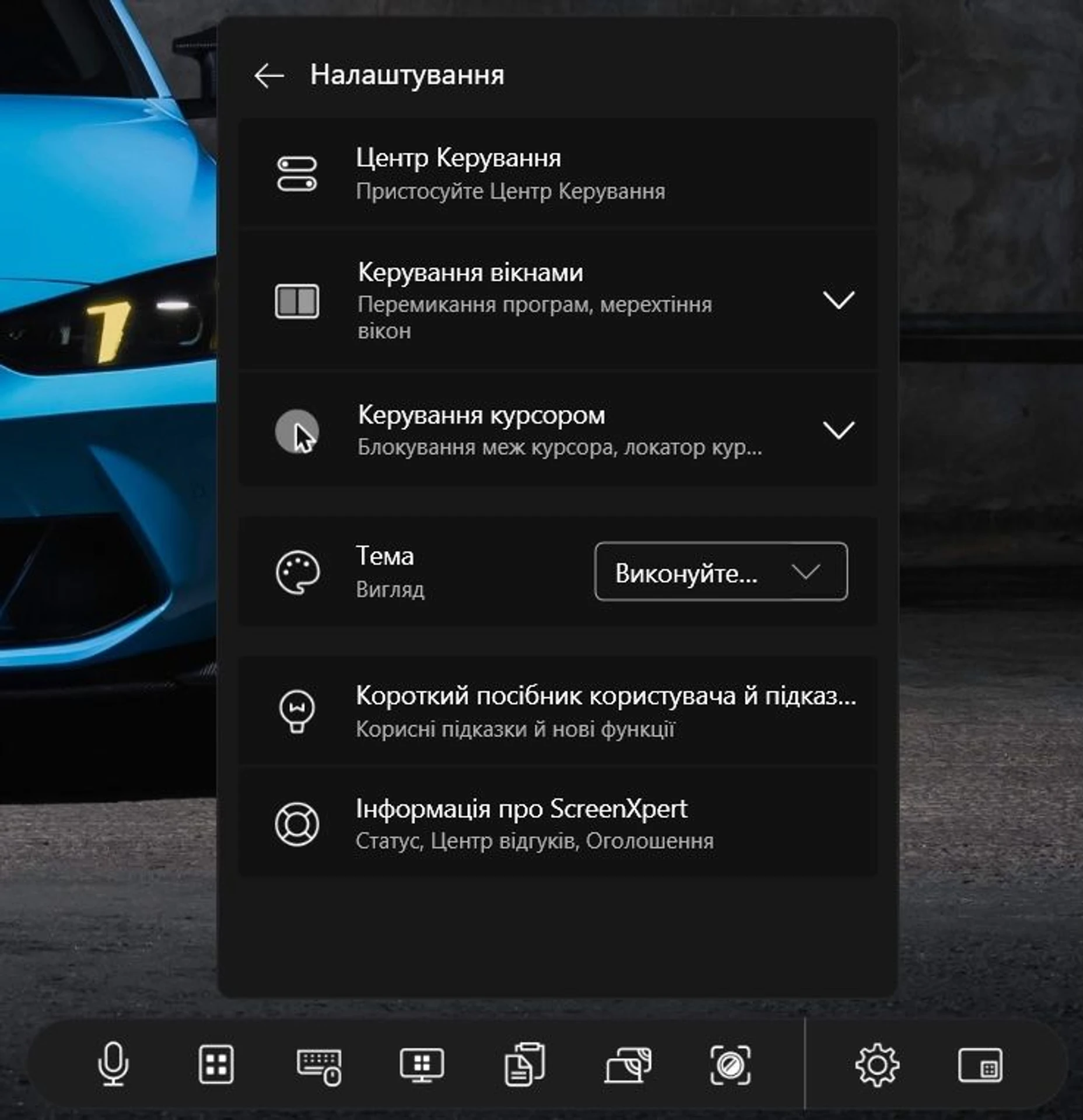Click the camera block toolbar icon

tap(730, 1066)
